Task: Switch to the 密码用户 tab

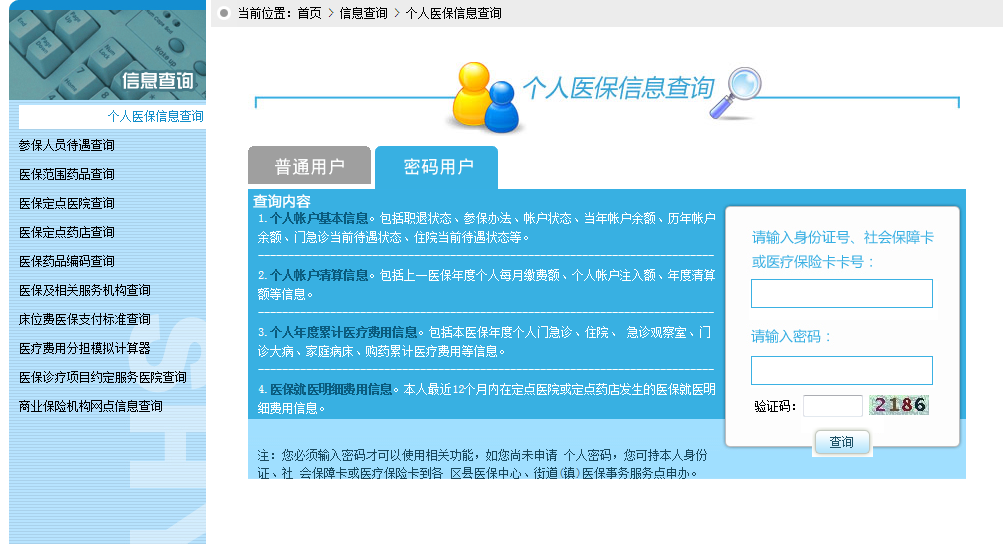Action: pyautogui.click(x=437, y=167)
